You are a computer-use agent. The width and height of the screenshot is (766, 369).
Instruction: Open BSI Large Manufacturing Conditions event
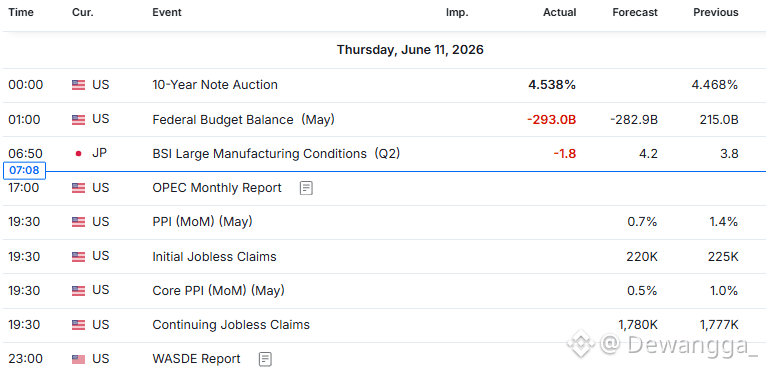(276, 154)
